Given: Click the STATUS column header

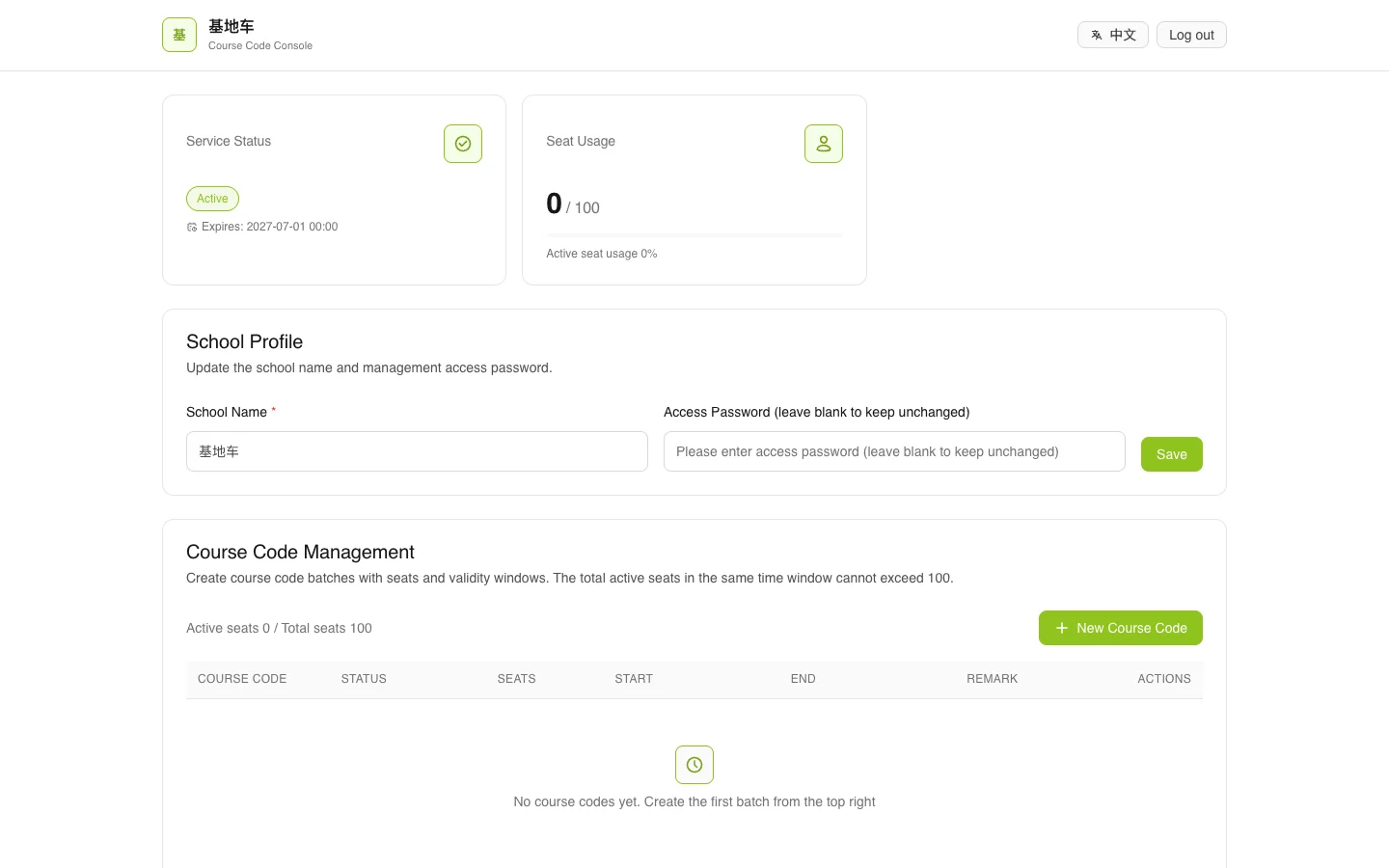Looking at the screenshot, I should coord(364,679).
